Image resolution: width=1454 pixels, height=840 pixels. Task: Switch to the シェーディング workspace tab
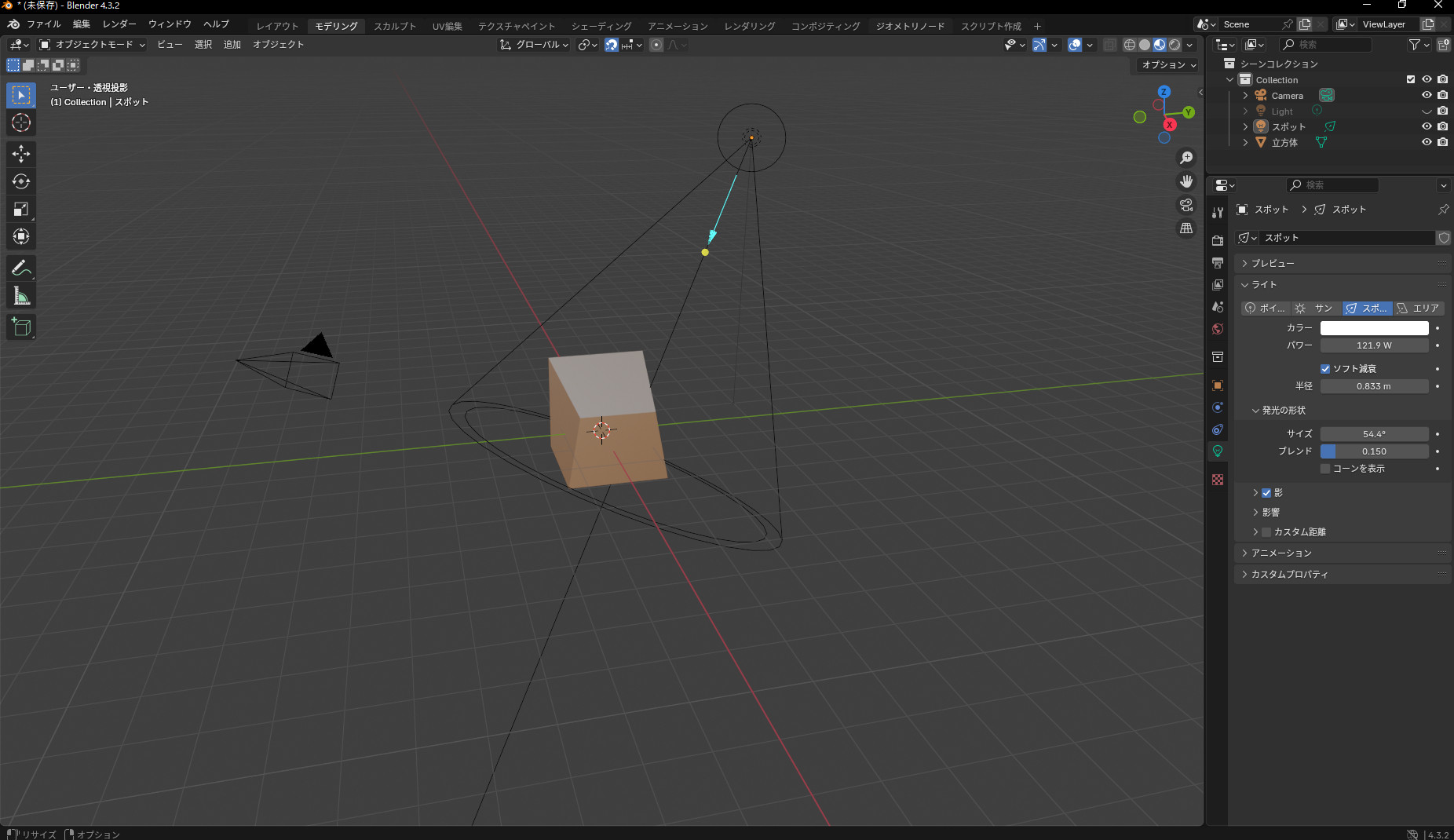[601, 26]
